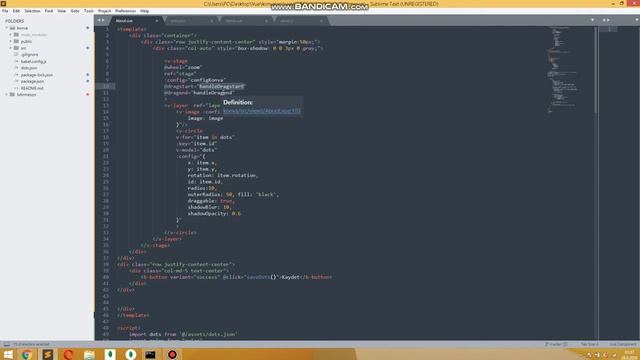
Task: Click the highlighted handleDragstart text
Action: click(221, 86)
